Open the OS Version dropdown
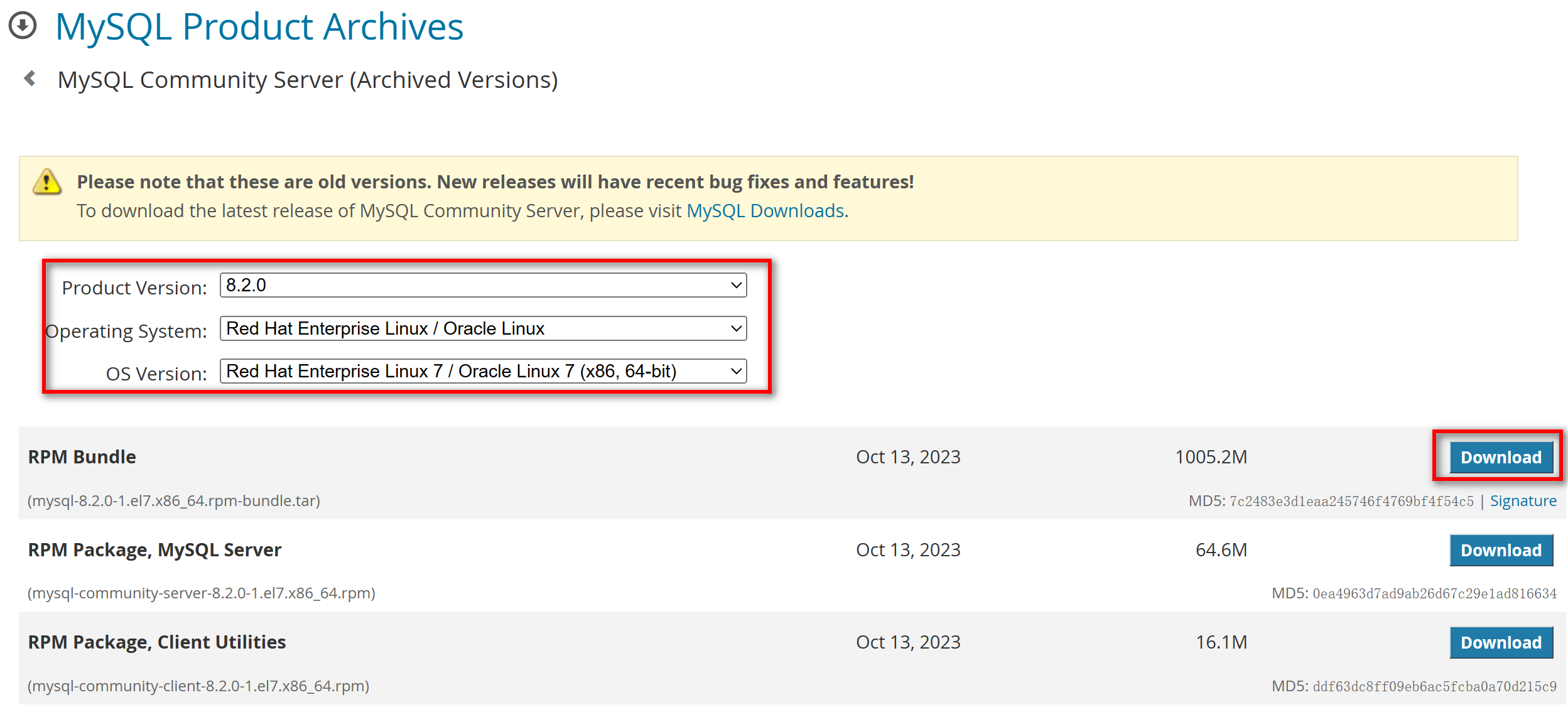 pos(483,371)
